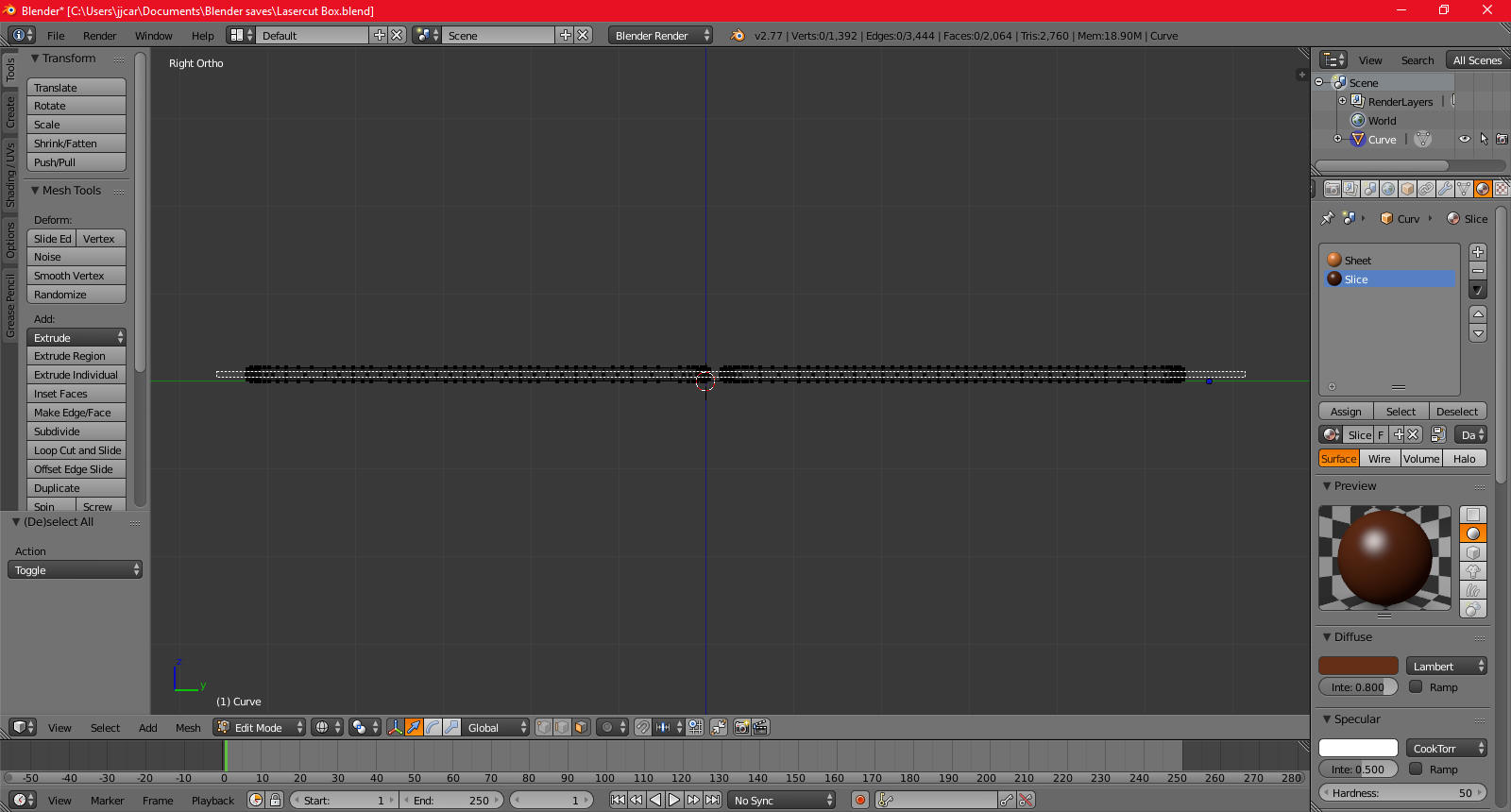The image size is (1511, 812).
Task: Enable the specular Ramp checkbox
Action: [x=1416, y=769]
